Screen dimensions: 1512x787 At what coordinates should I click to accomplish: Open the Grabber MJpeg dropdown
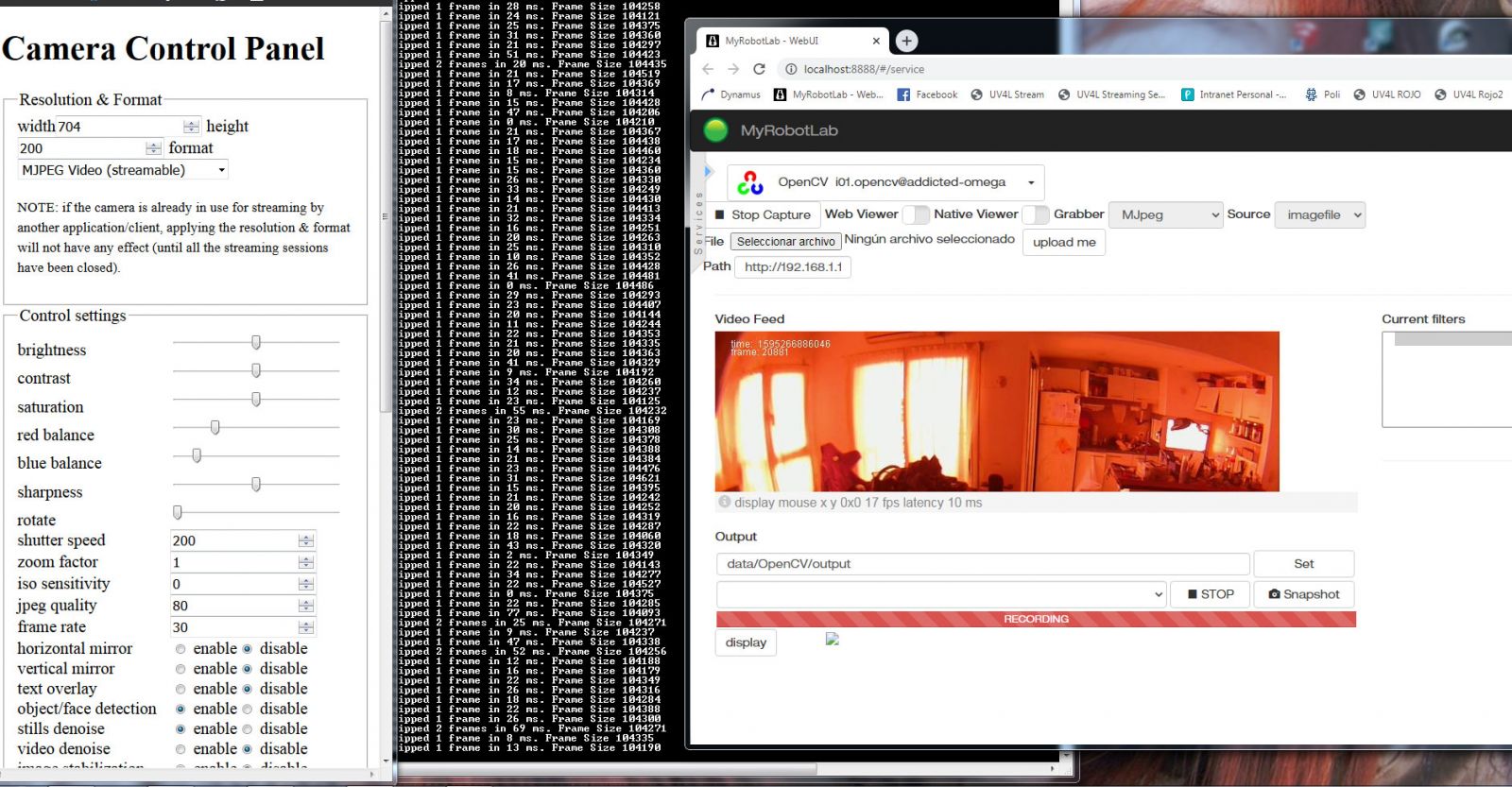[x=1166, y=215]
